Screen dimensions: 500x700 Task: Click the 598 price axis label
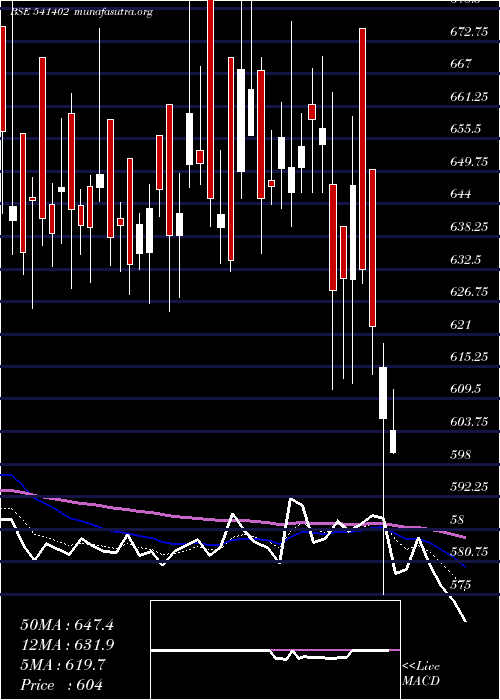[461, 454]
